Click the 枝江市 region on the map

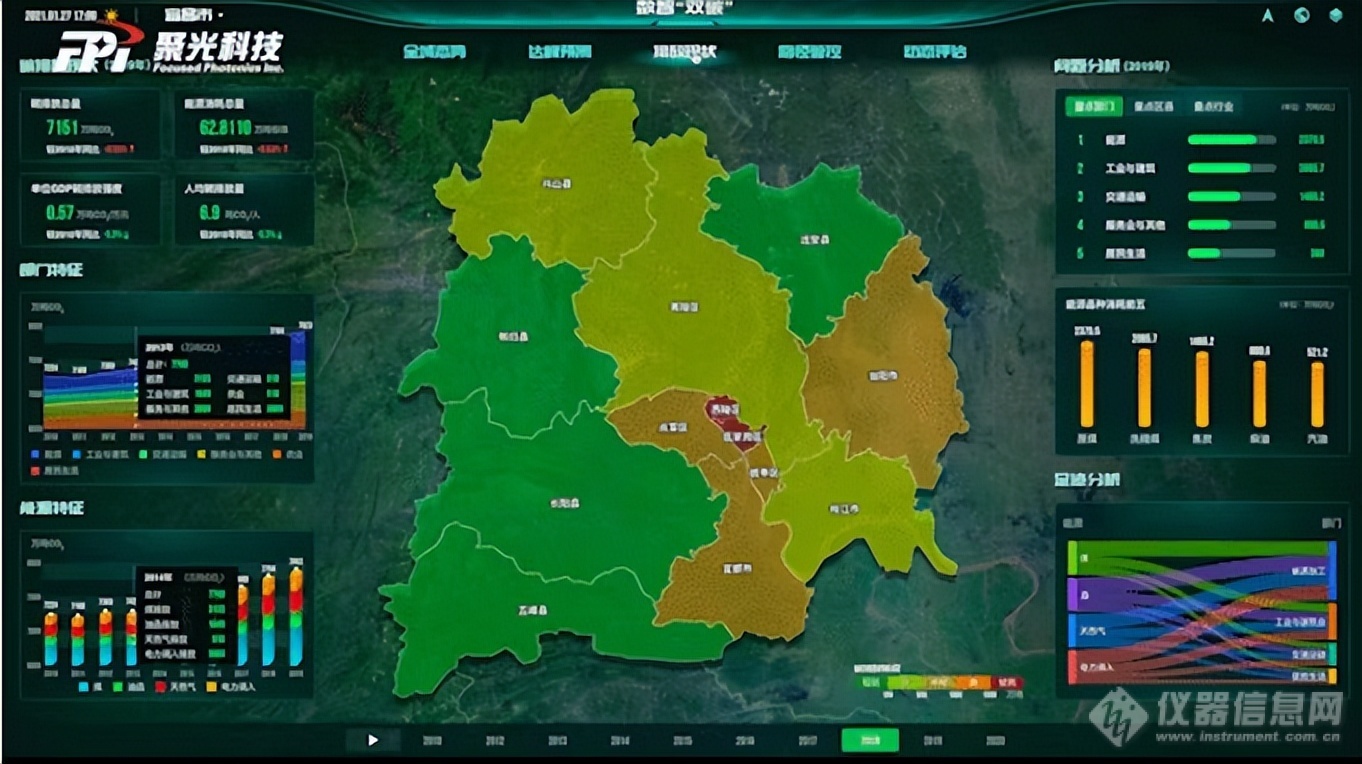point(844,509)
